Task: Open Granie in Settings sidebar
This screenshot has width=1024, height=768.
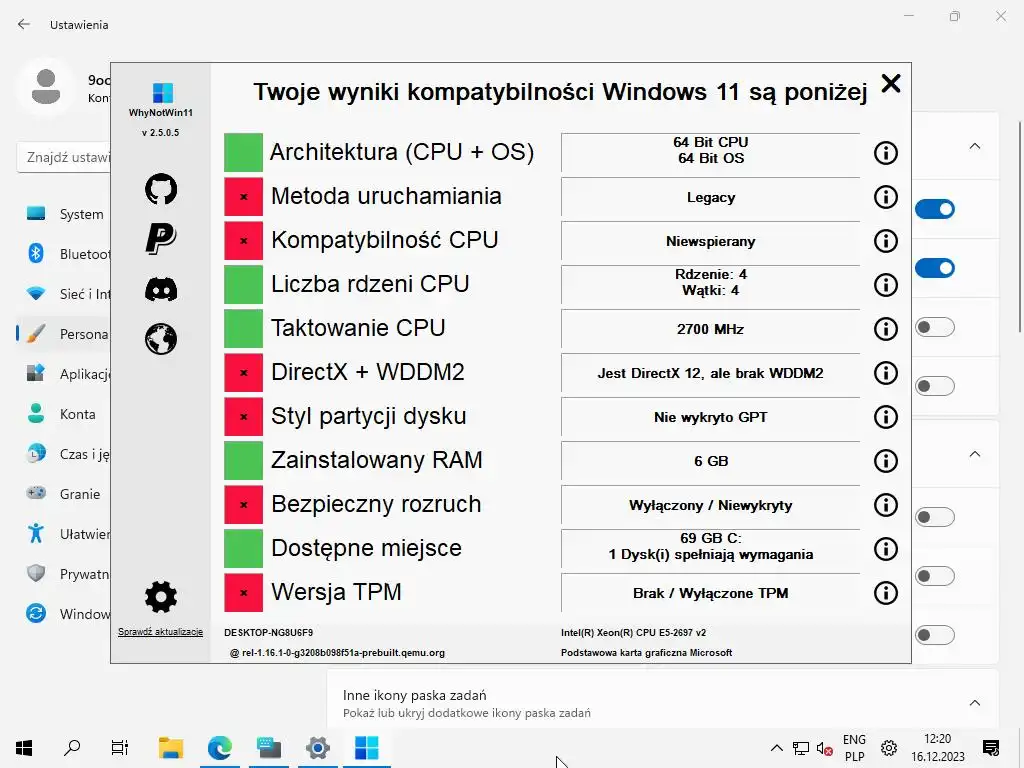Action: coord(65,494)
